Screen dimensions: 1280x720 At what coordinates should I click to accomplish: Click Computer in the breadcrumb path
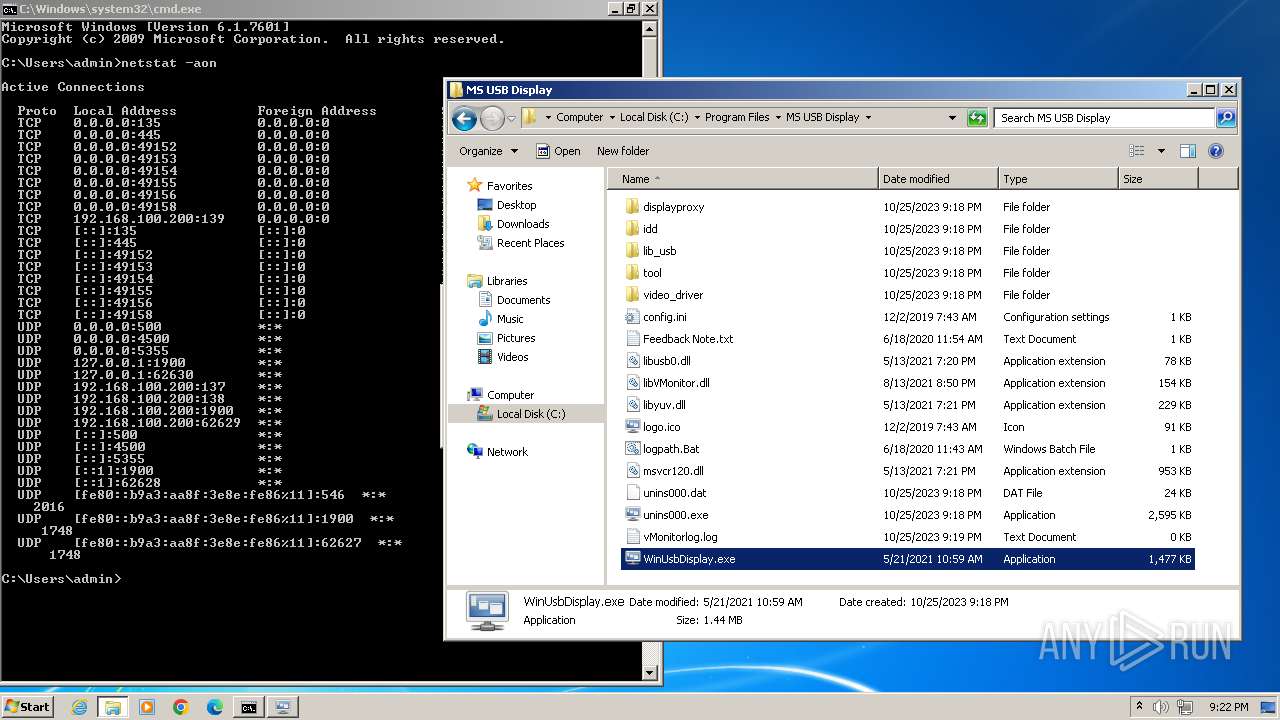point(580,117)
